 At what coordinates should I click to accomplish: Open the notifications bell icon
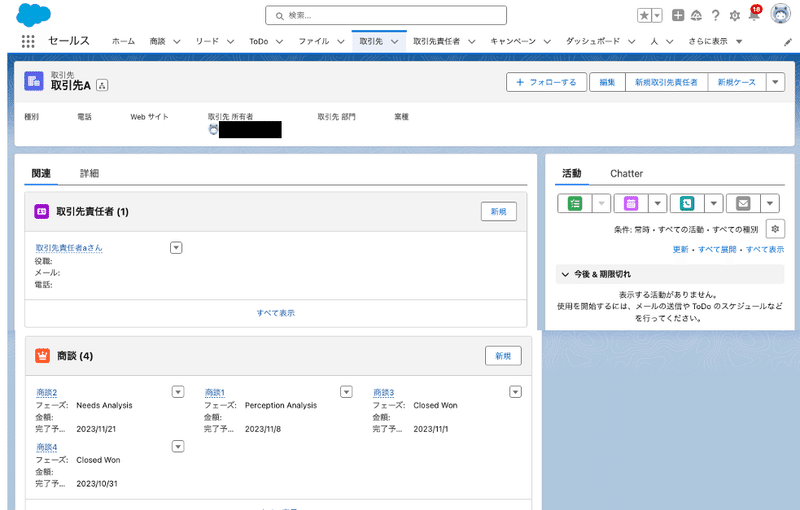[x=754, y=15]
